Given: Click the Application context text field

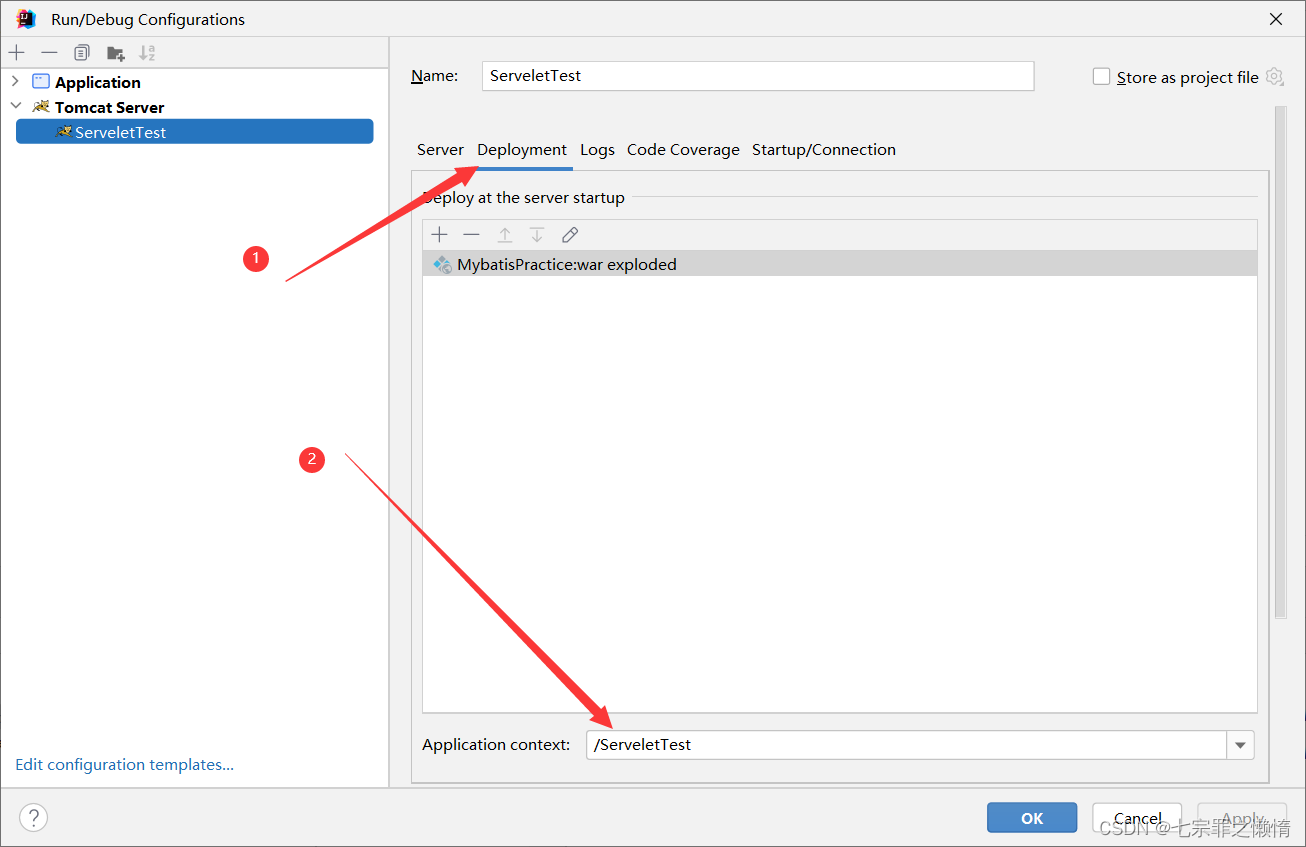Looking at the screenshot, I should click(906, 745).
